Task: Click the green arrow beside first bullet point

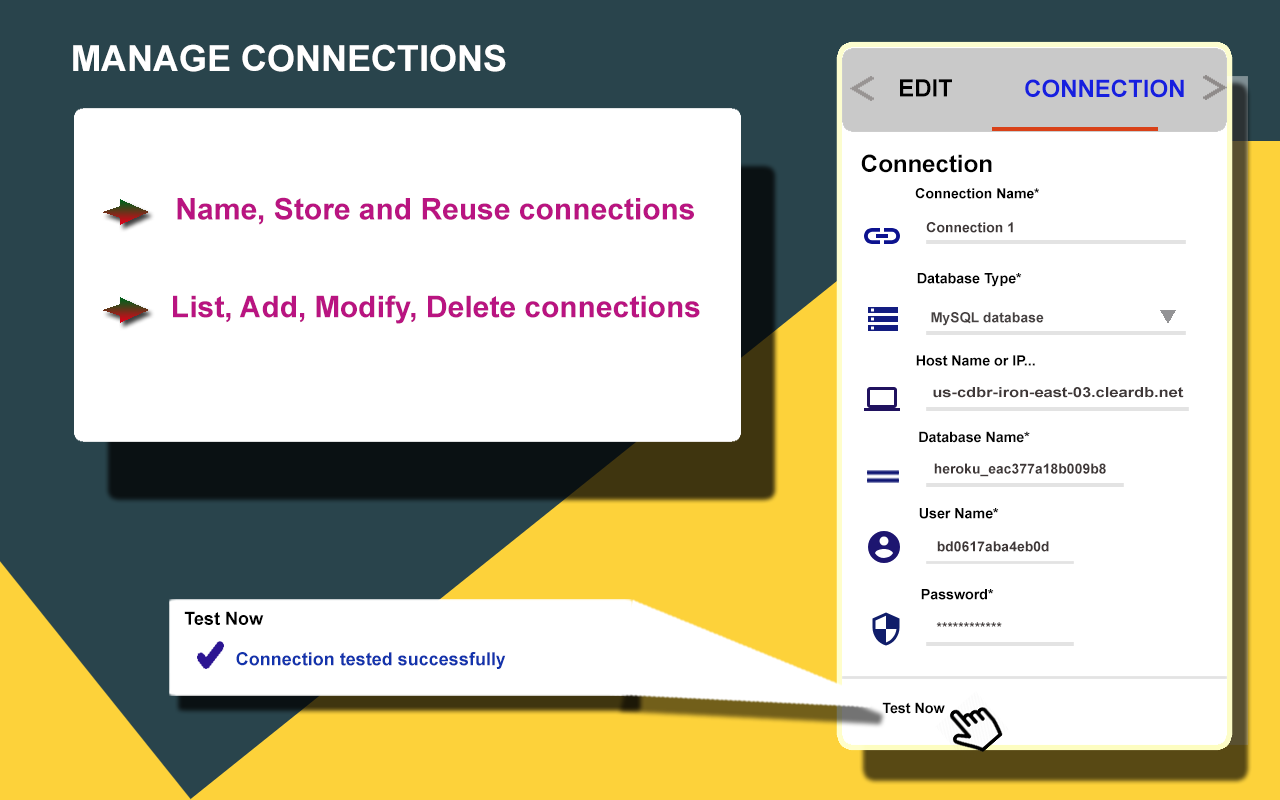Action: [x=125, y=211]
